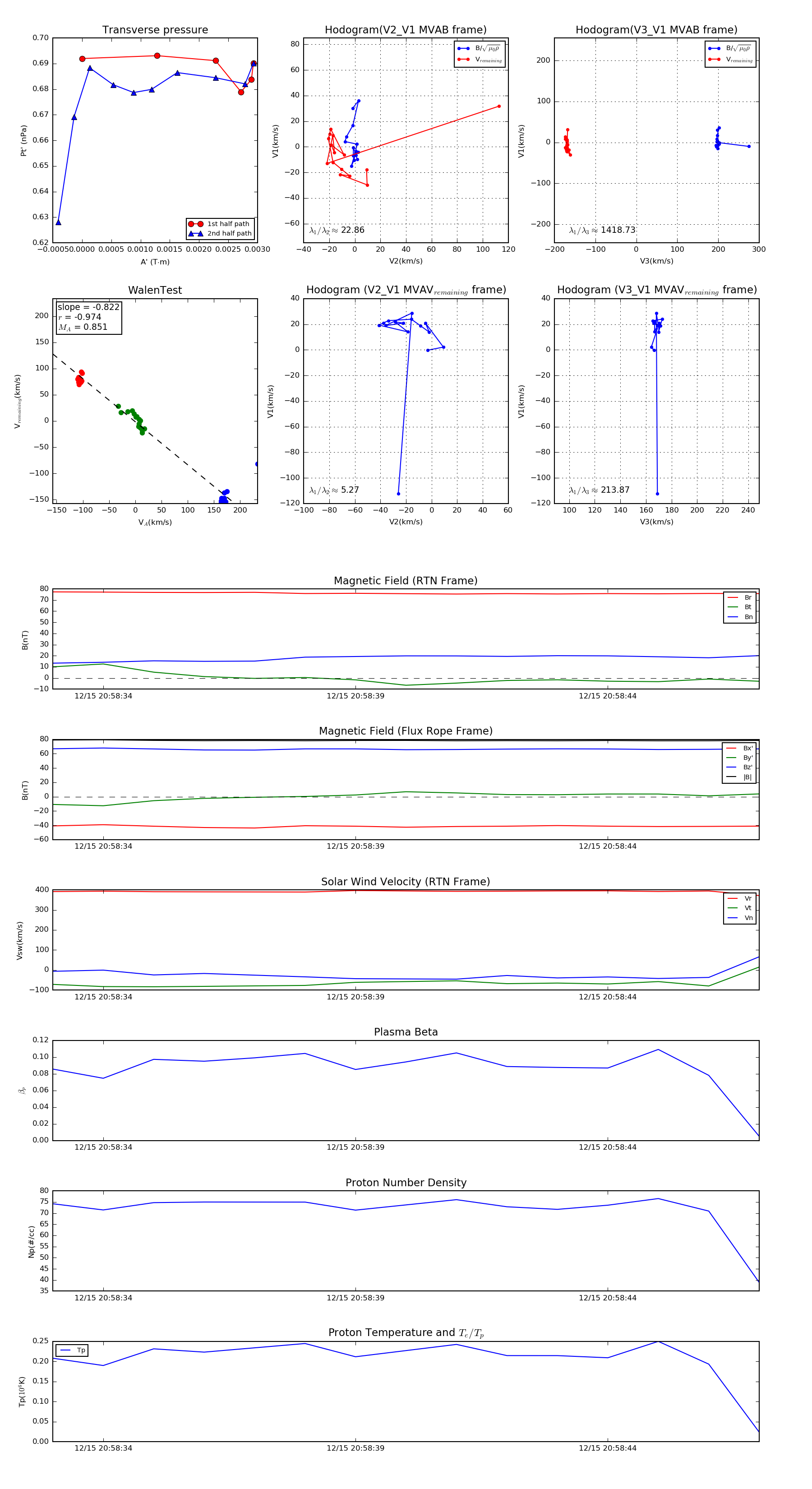Select the "1st half path" legend entry
Image resolution: width=812 pixels, height=1489 pixels.
[220, 224]
